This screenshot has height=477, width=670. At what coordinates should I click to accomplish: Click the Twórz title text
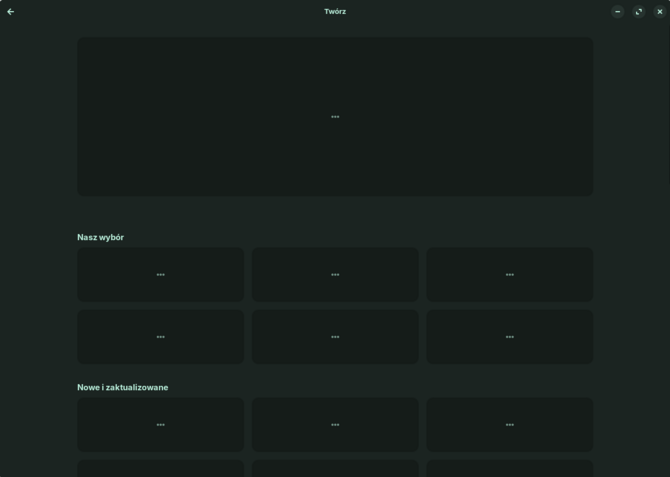tap(335, 12)
